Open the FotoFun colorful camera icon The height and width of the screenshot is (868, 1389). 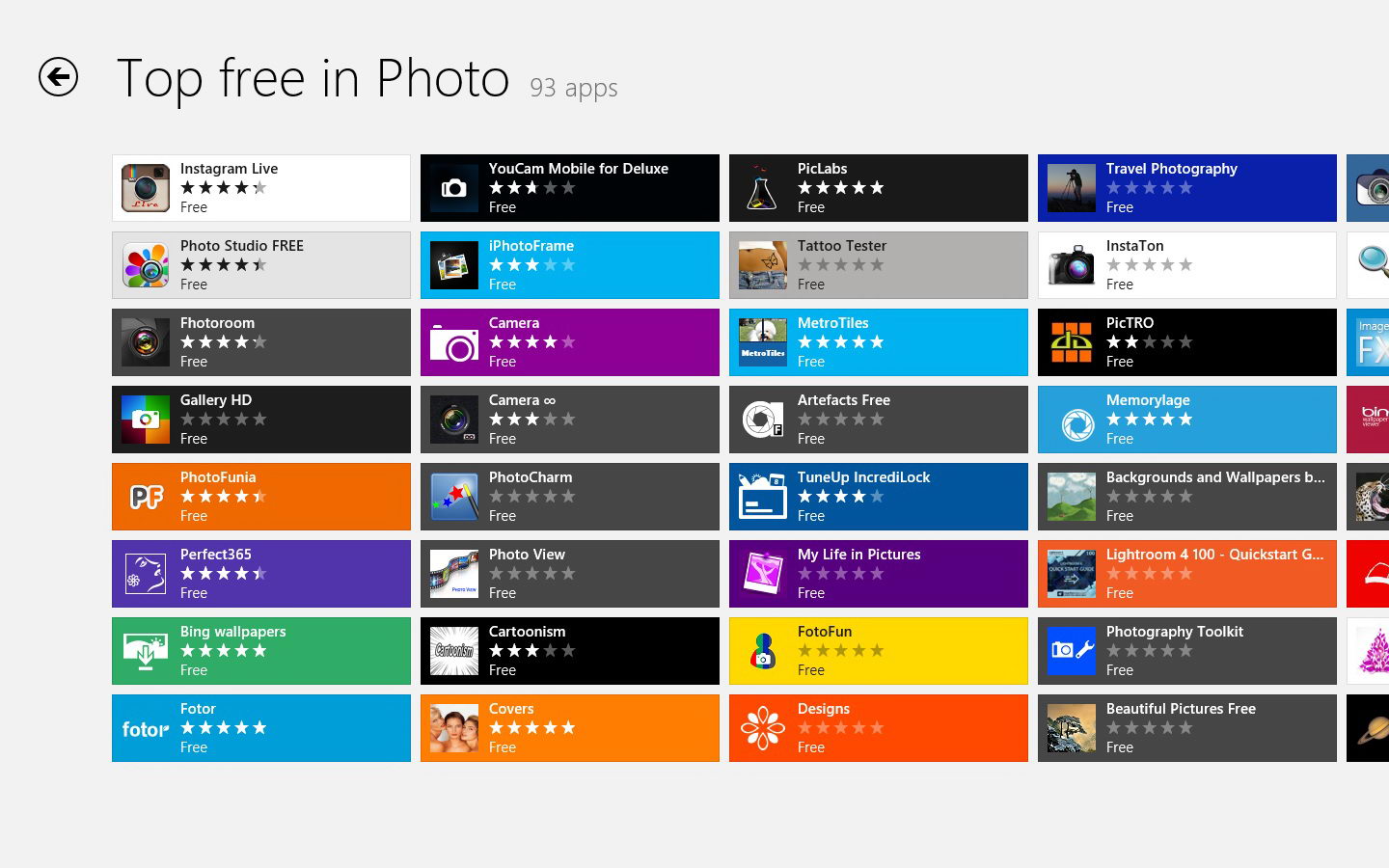[763, 651]
